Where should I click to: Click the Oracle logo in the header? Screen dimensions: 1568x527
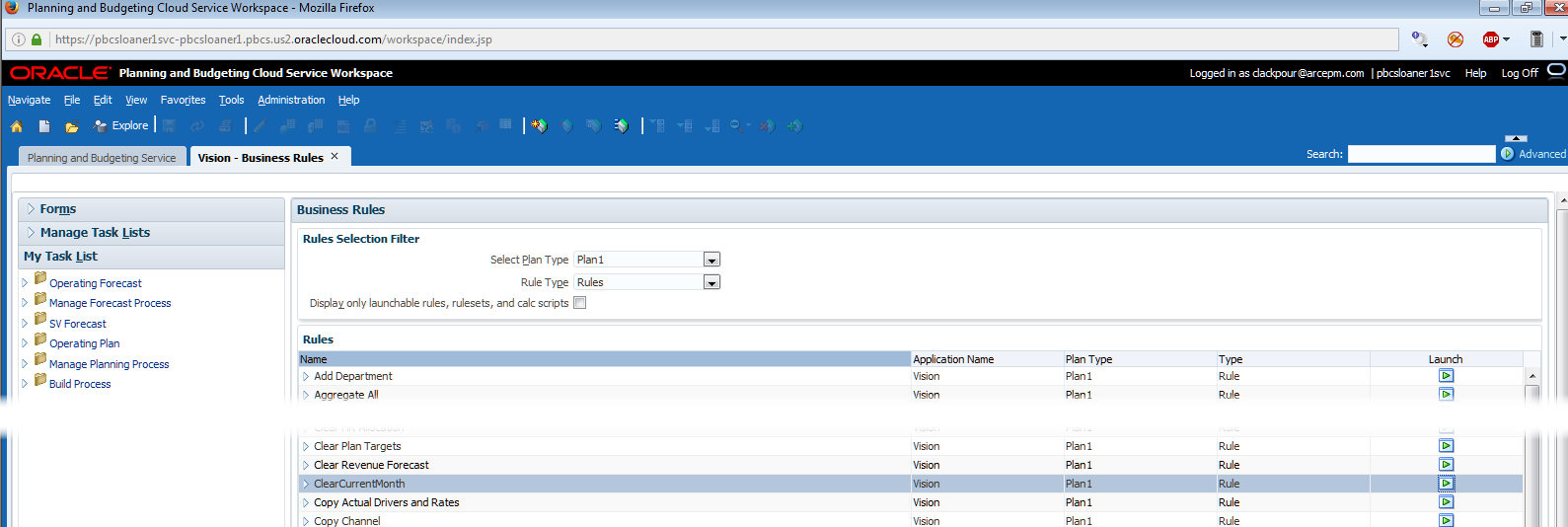tap(60, 73)
